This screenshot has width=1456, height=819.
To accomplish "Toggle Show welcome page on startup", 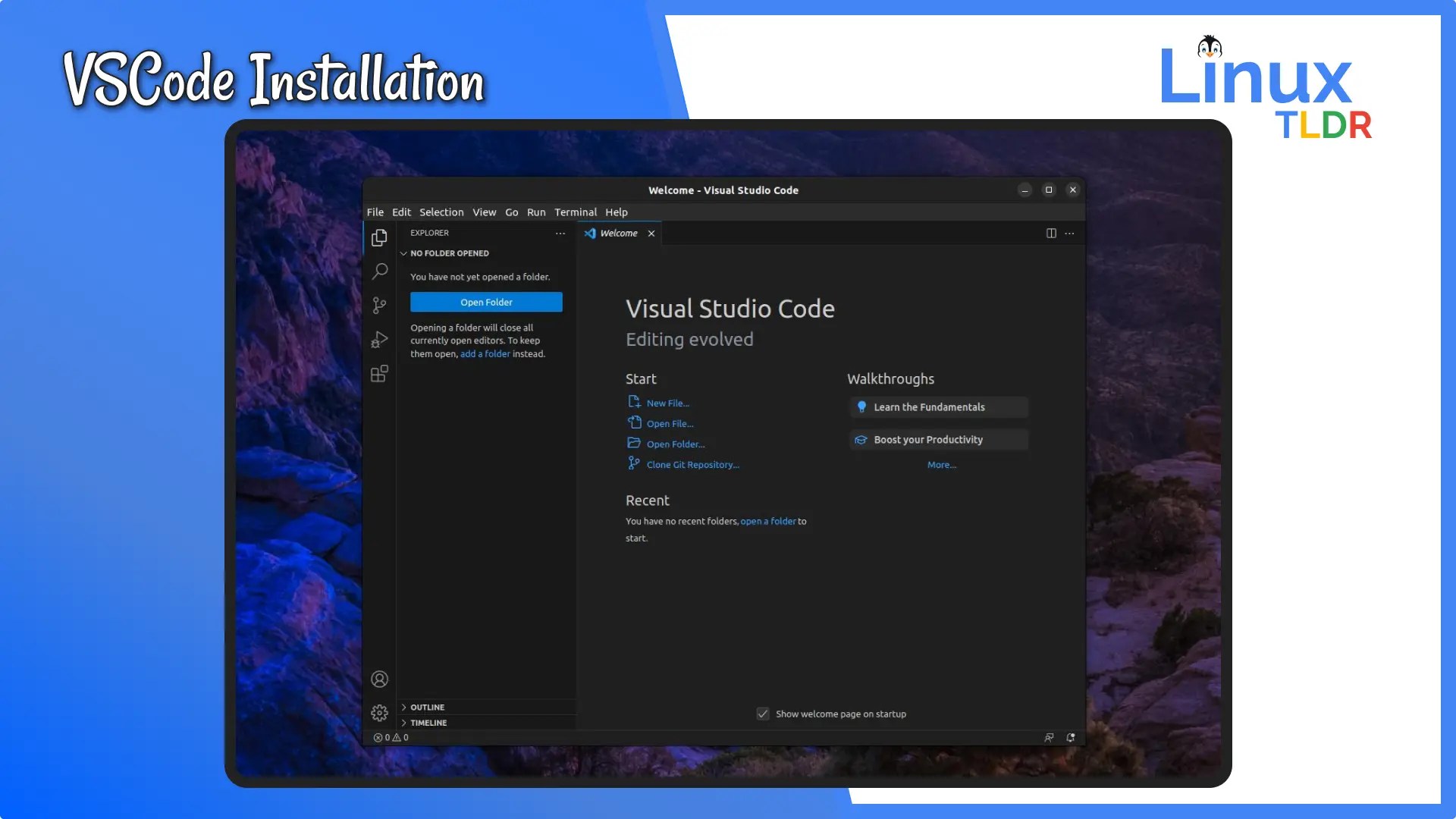I will pyautogui.click(x=762, y=714).
